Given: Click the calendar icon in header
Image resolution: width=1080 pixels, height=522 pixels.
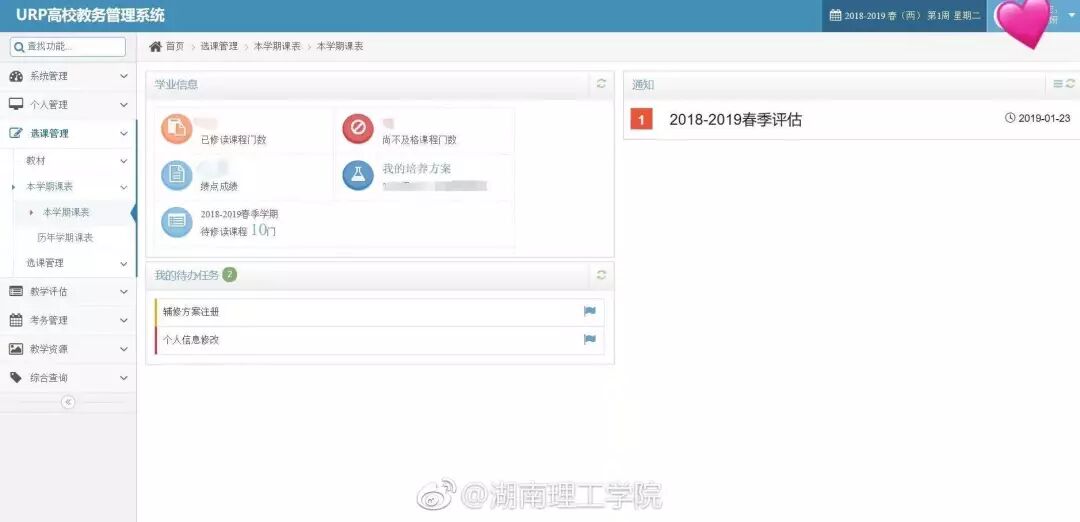Looking at the screenshot, I should (x=835, y=15).
